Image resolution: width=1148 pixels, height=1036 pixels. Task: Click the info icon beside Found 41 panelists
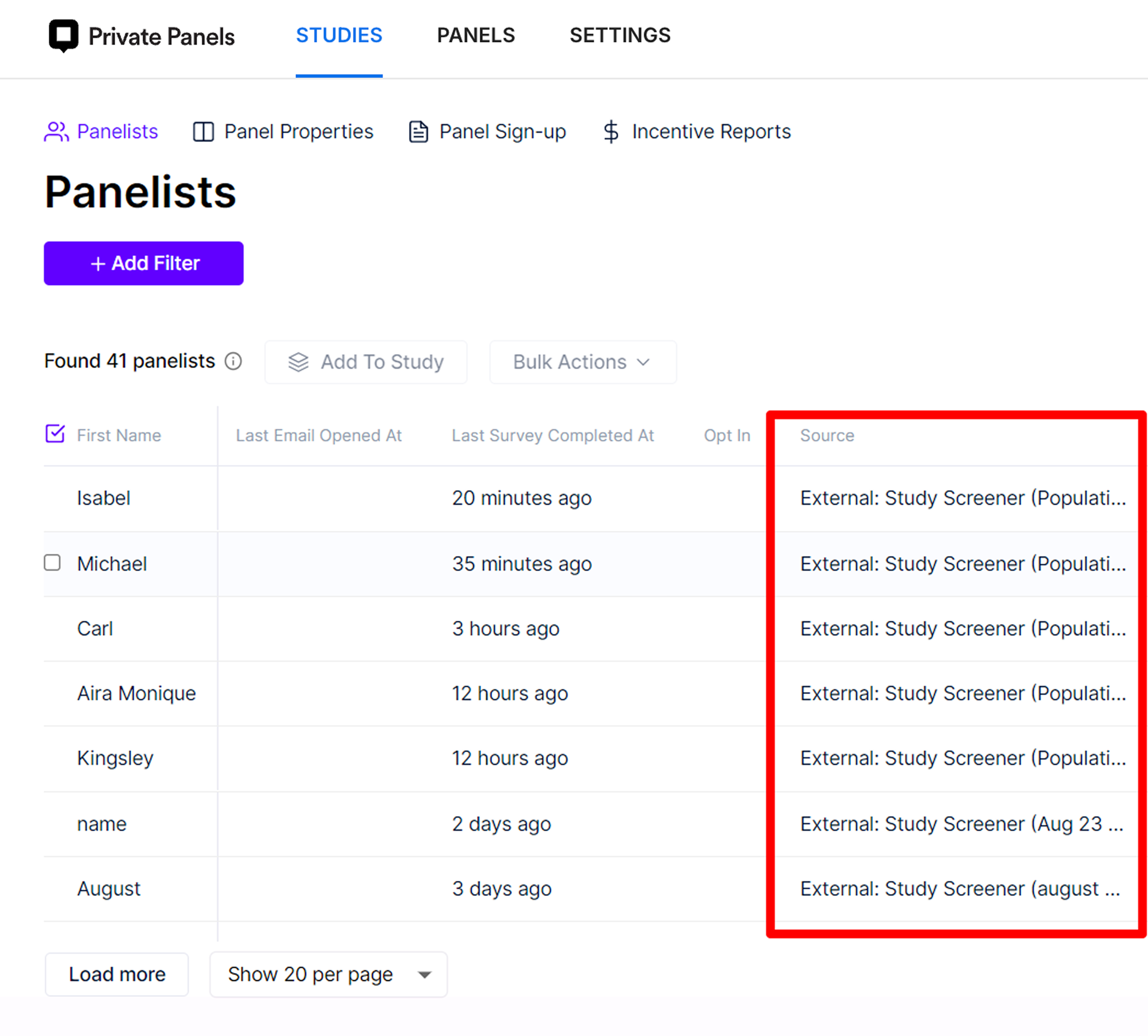point(233,361)
